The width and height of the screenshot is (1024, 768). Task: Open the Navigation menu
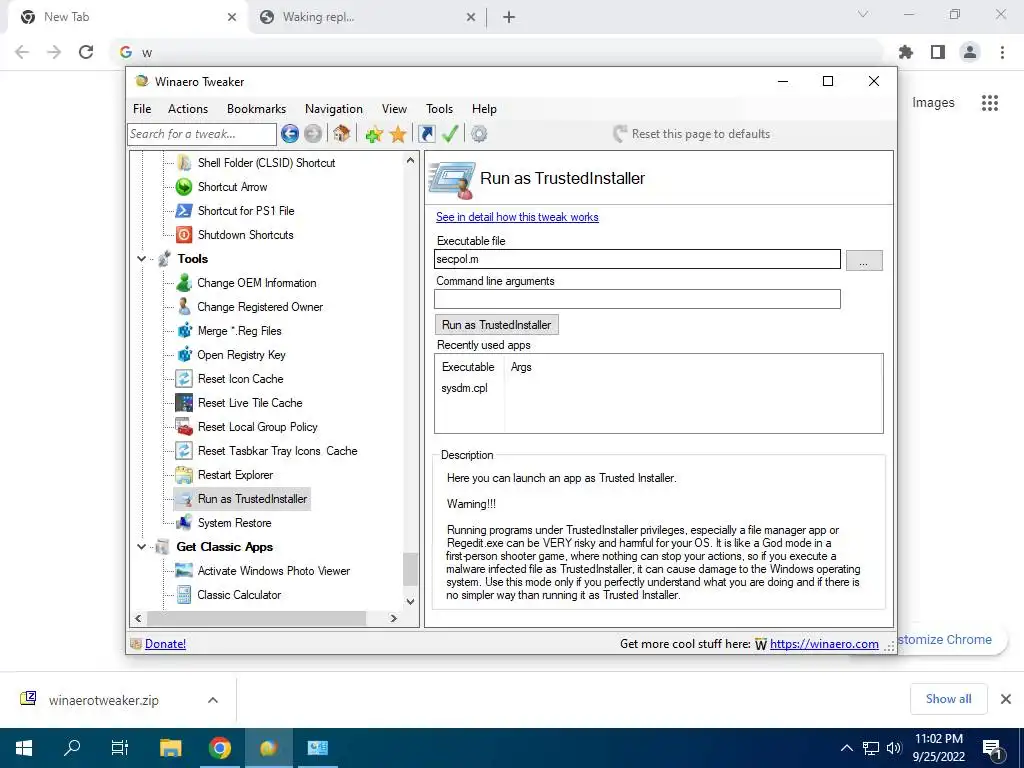[x=334, y=109]
